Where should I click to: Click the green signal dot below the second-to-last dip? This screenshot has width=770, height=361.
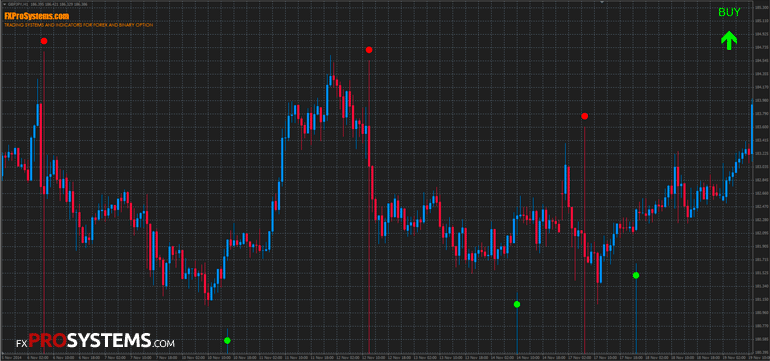pyautogui.click(x=517, y=305)
